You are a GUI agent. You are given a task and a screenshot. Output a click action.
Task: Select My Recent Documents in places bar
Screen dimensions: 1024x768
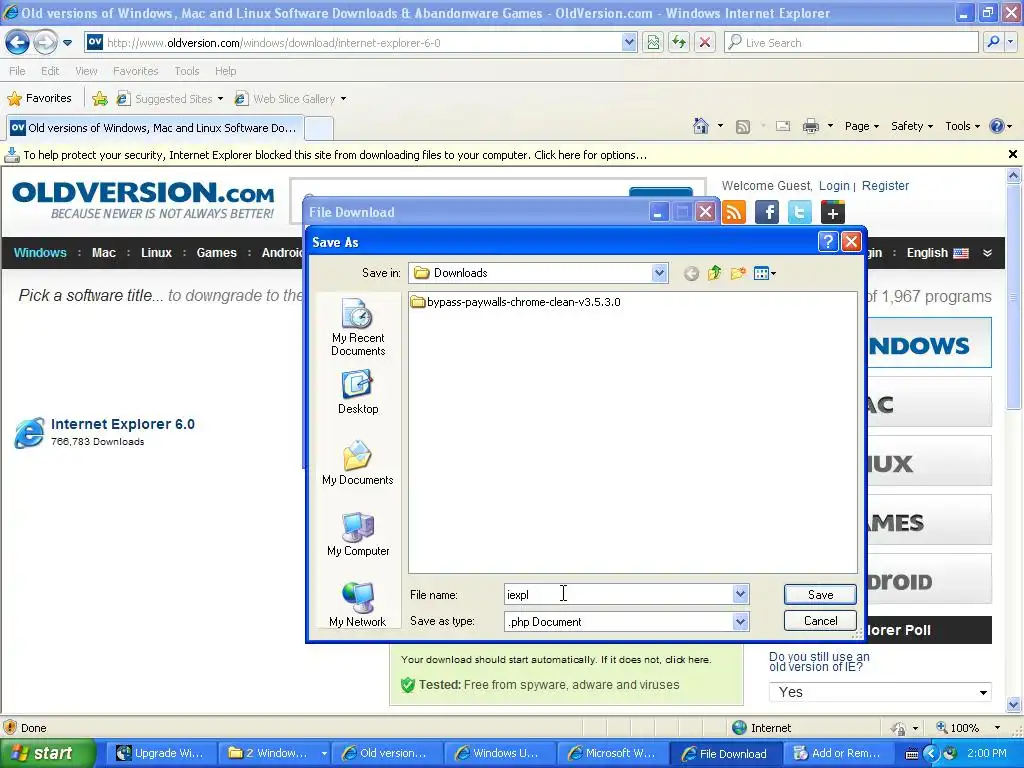click(x=358, y=327)
